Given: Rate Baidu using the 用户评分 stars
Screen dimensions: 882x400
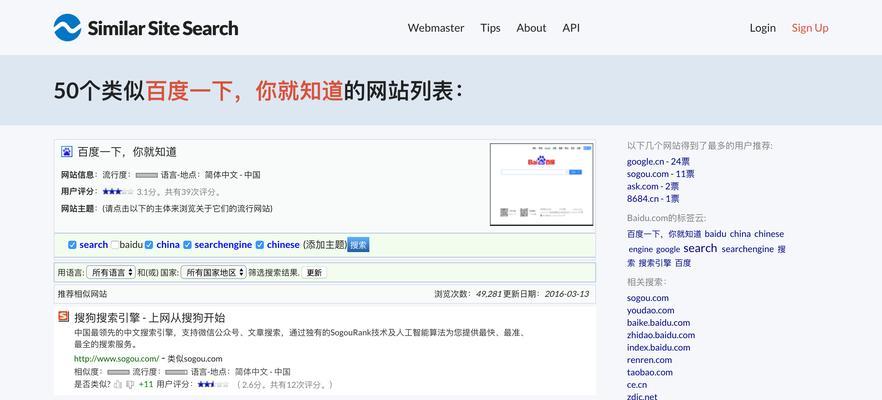Looking at the screenshot, I should pyautogui.click(x=118, y=192).
